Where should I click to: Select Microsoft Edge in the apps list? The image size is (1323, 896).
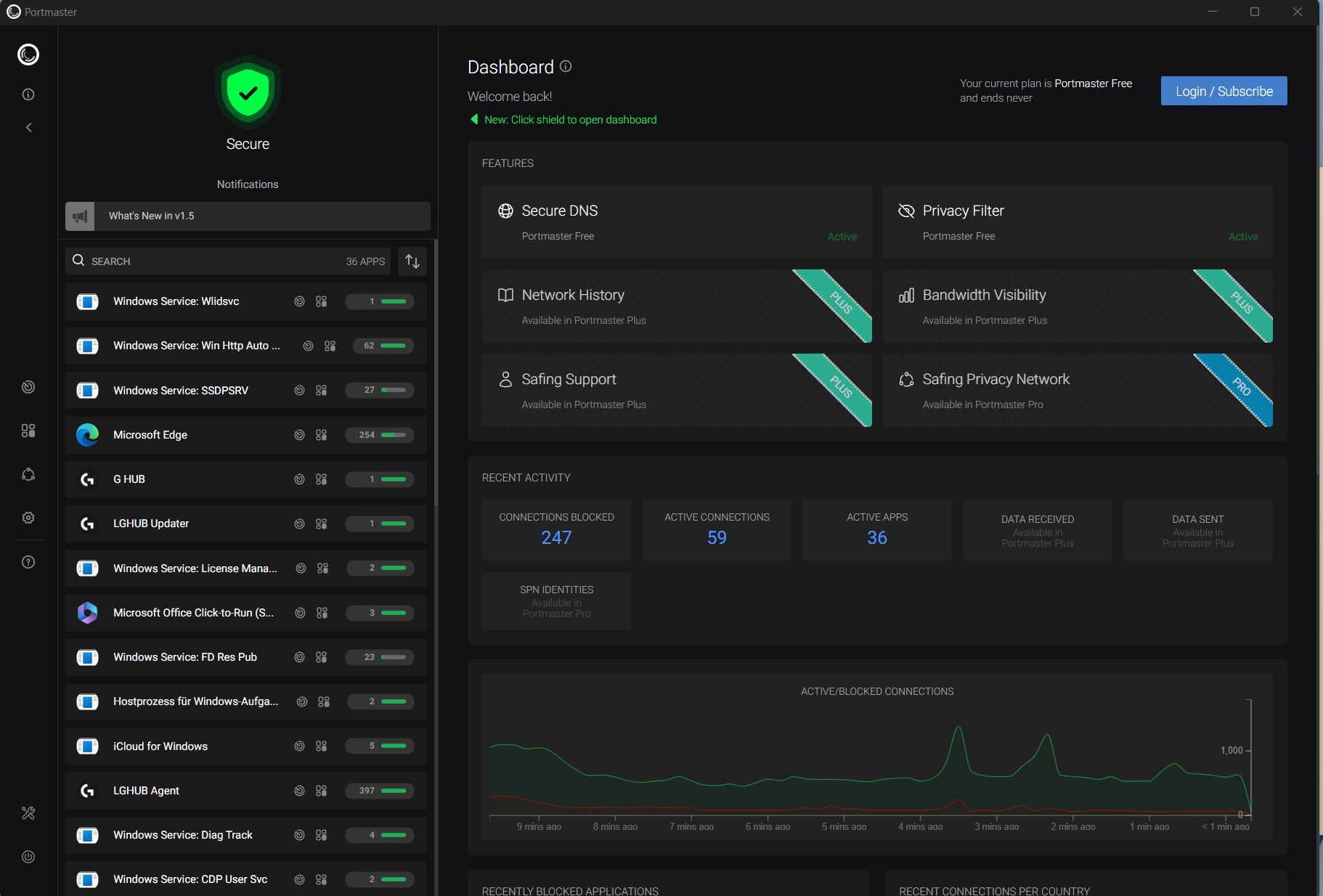[150, 435]
